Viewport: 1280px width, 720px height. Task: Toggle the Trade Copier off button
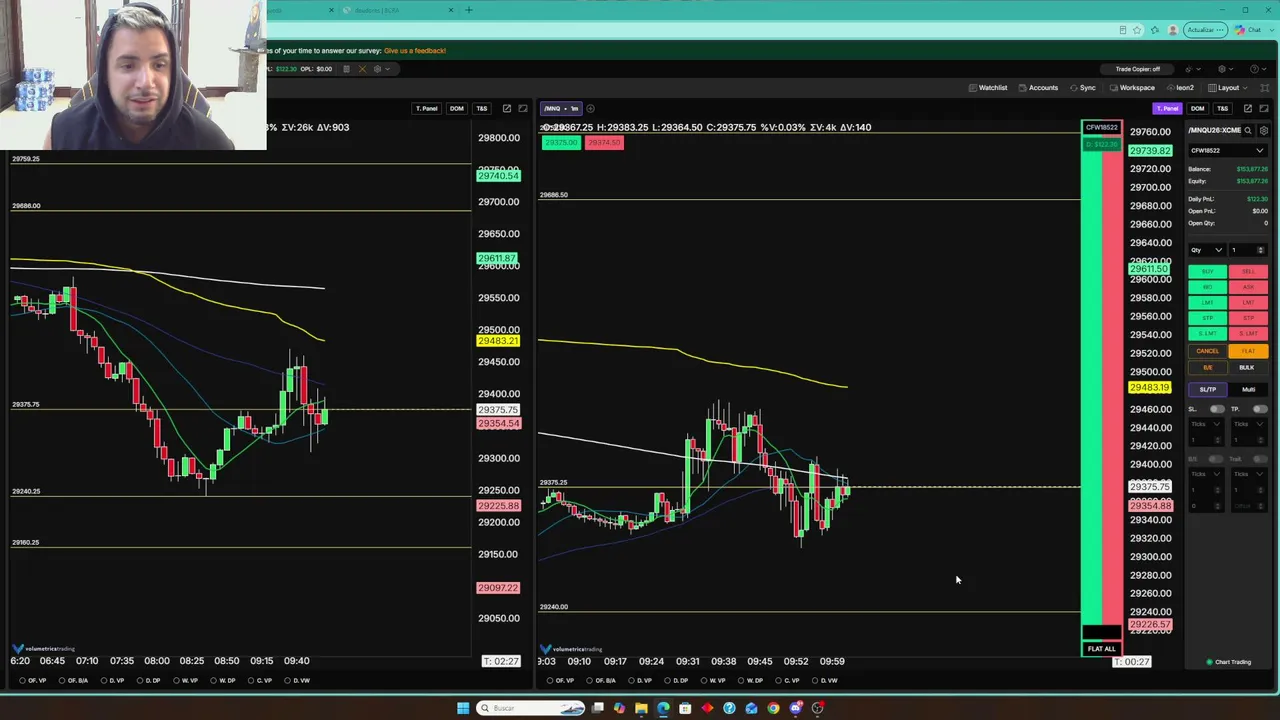[x=1137, y=69]
